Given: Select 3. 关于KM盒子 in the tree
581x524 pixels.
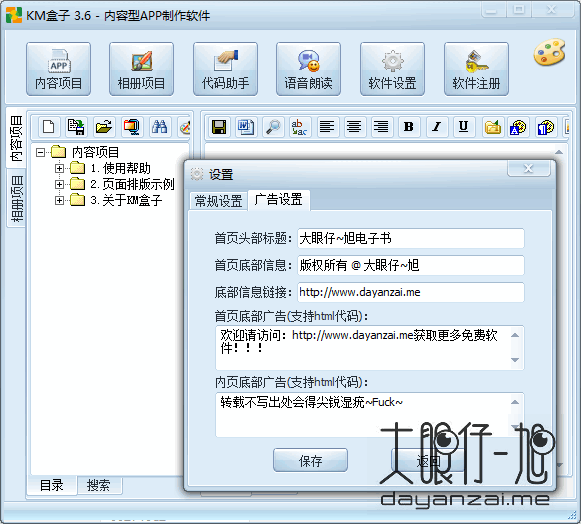Looking at the screenshot, I should (126, 200).
